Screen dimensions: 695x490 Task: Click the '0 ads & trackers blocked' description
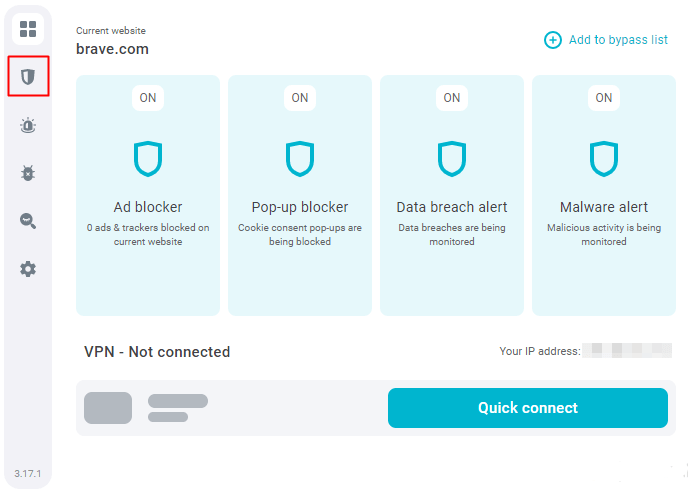coord(148,235)
